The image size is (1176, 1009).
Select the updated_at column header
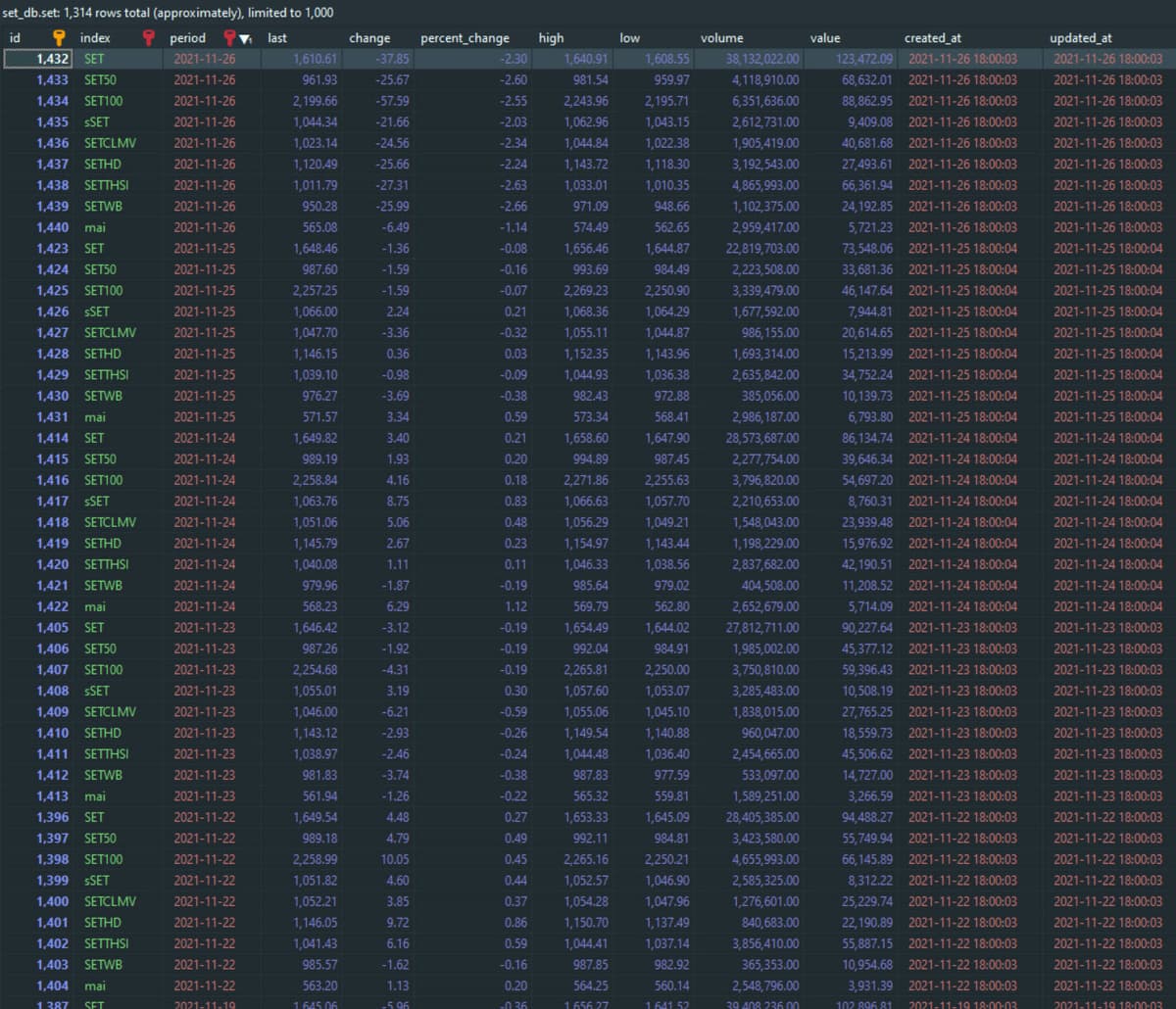tap(1080, 38)
